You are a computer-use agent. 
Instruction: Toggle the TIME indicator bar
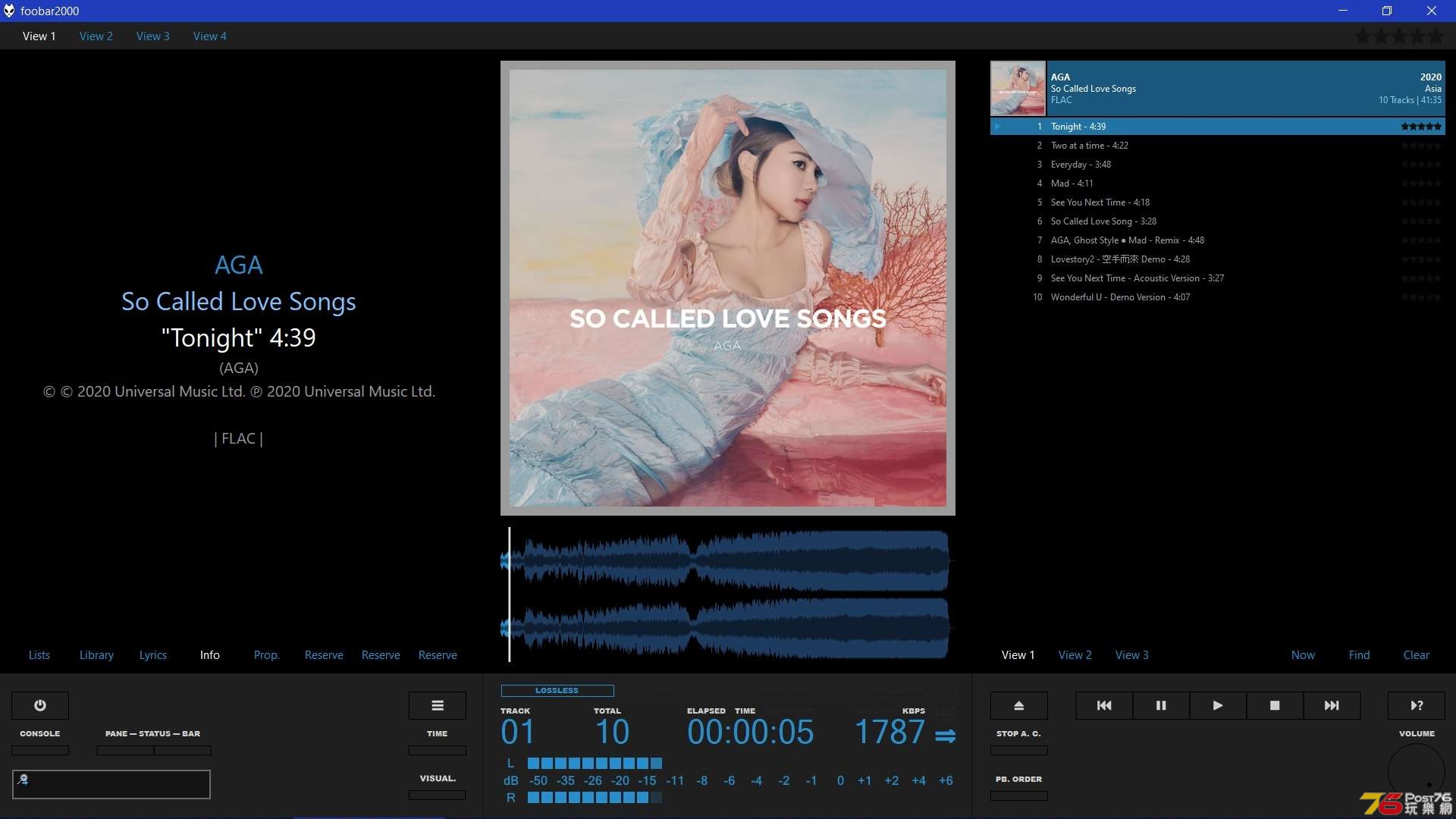tap(438, 750)
